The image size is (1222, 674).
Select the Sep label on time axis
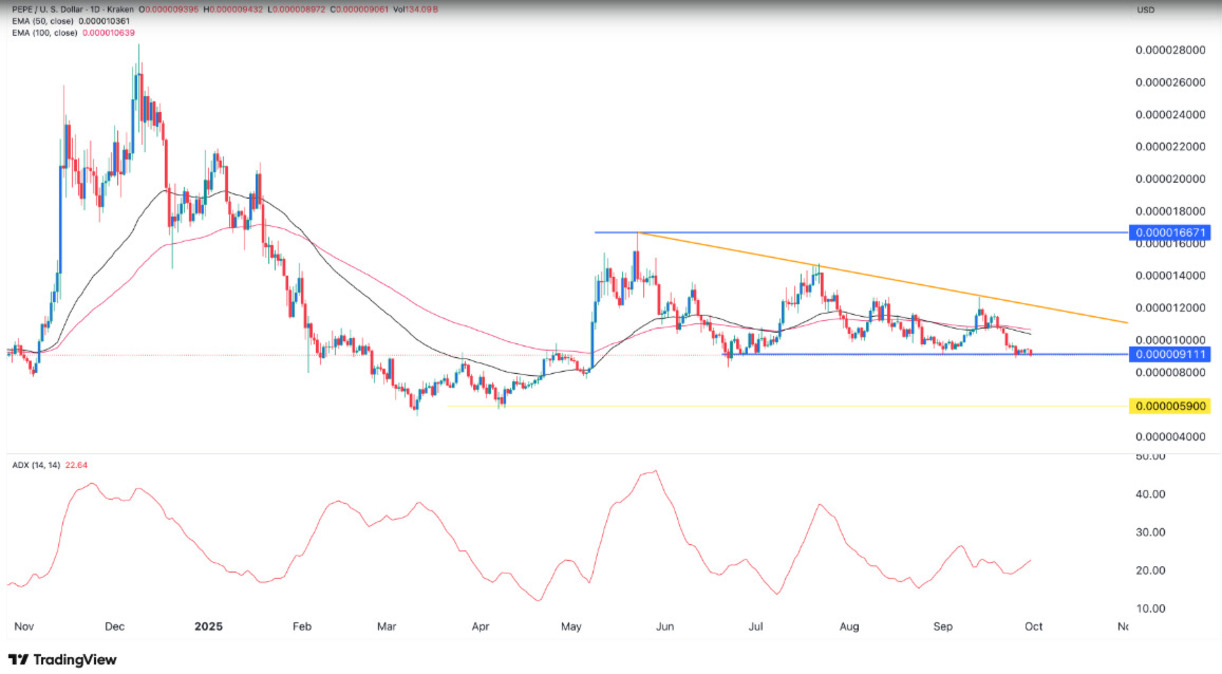click(941, 627)
